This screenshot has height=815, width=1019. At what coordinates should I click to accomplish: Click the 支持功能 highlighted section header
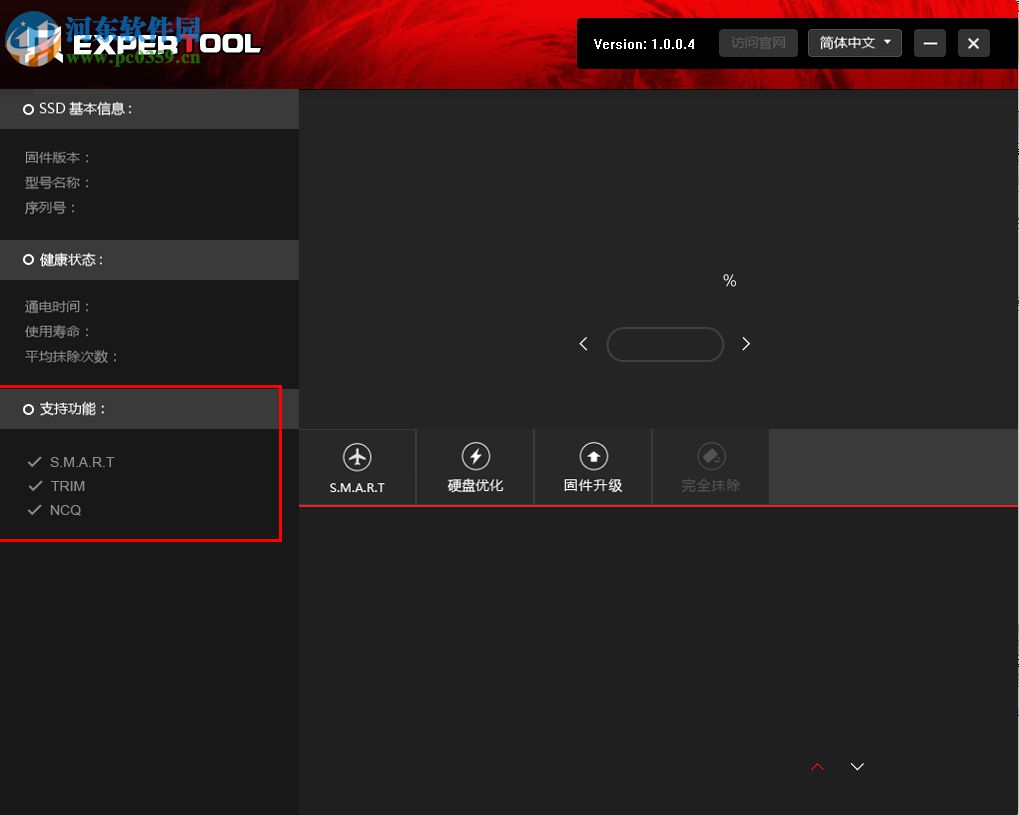[64, 408]
